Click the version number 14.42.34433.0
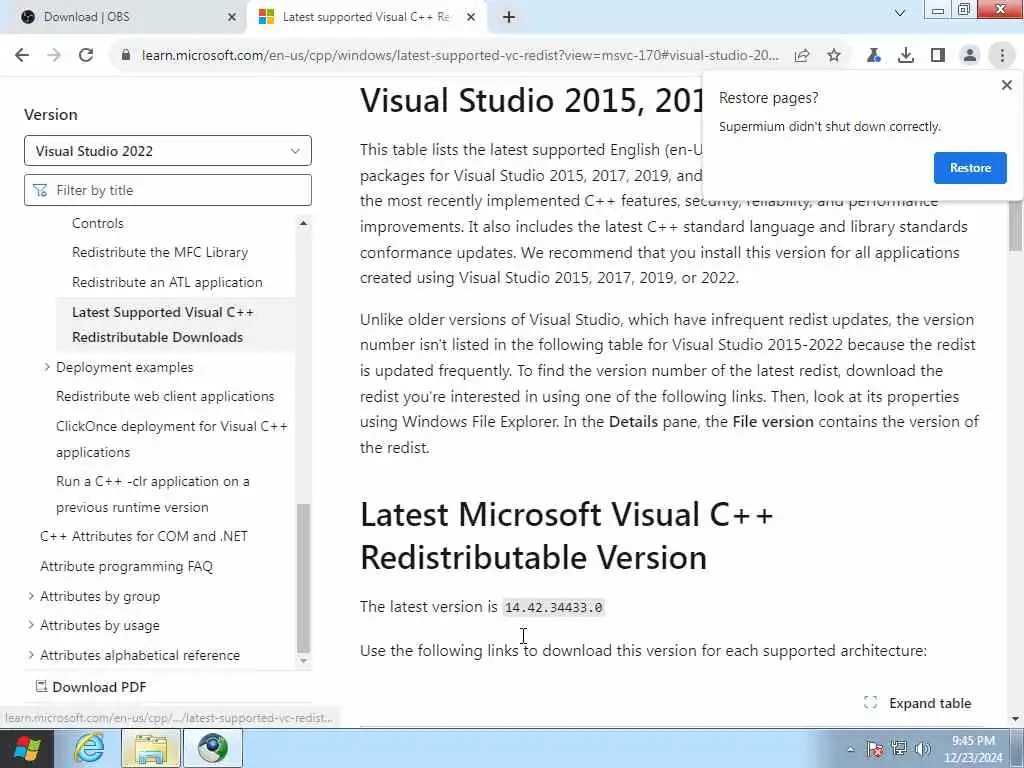Screen dimensions: 1024x768 click(x=554, y=607)
